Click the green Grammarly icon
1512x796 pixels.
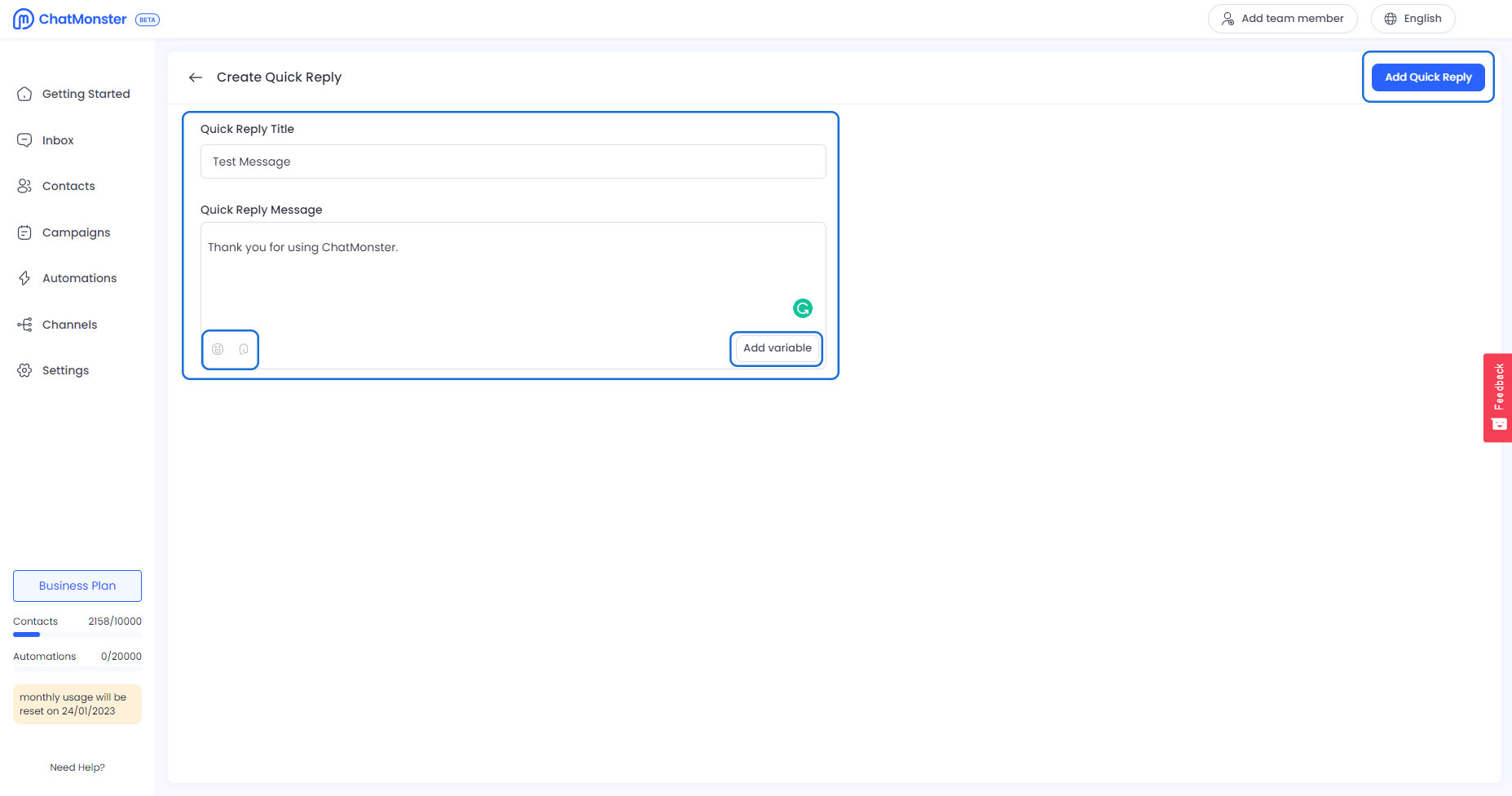click(x=803, y=308)
